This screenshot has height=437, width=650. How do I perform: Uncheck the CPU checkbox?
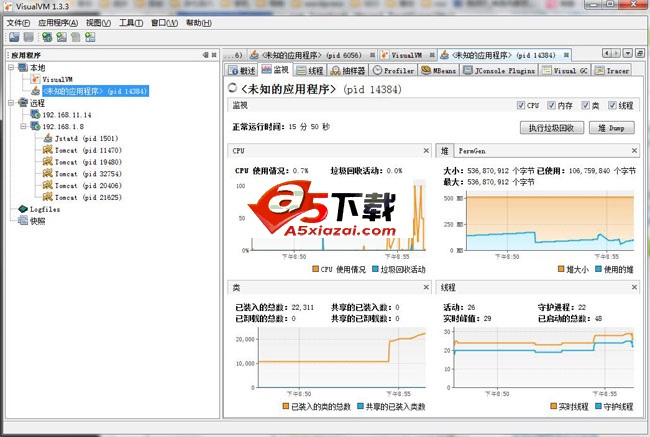point(521,105)
